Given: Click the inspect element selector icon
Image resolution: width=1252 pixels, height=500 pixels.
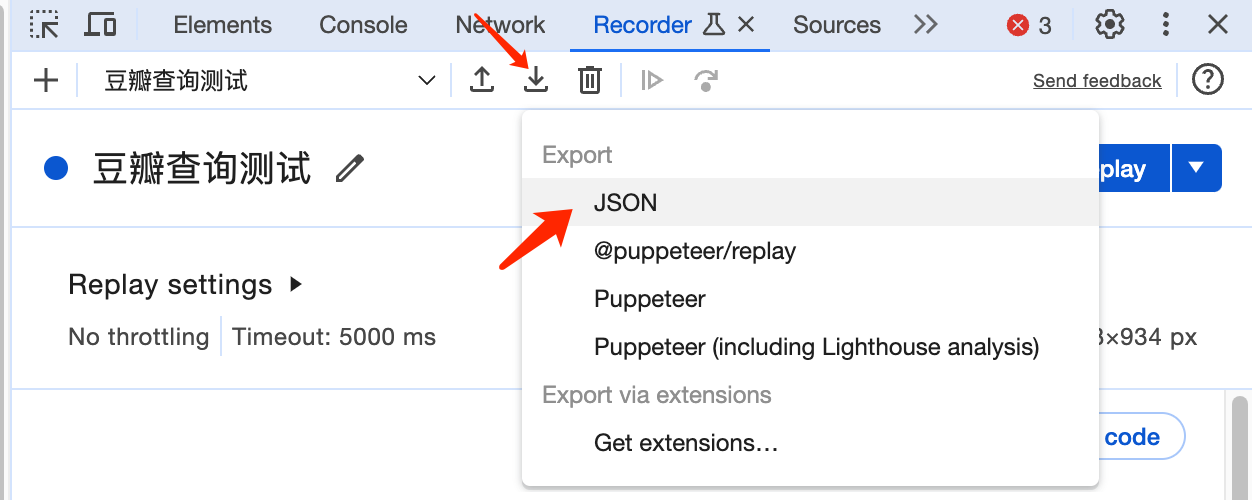Looking at the screenshot, I should click(44, 25).
